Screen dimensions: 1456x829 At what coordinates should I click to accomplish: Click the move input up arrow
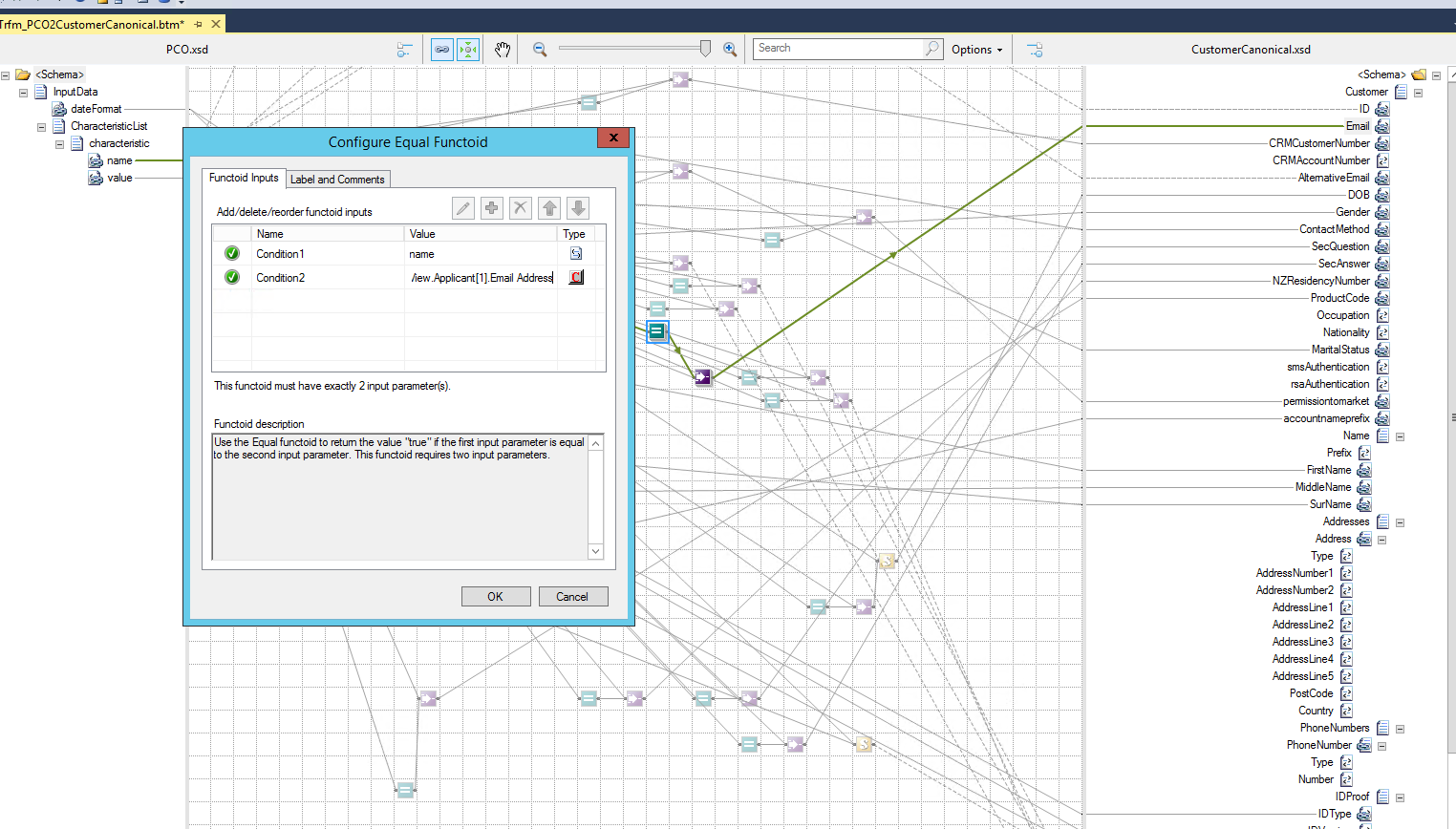pyautogui.click(x=549, y=208)
